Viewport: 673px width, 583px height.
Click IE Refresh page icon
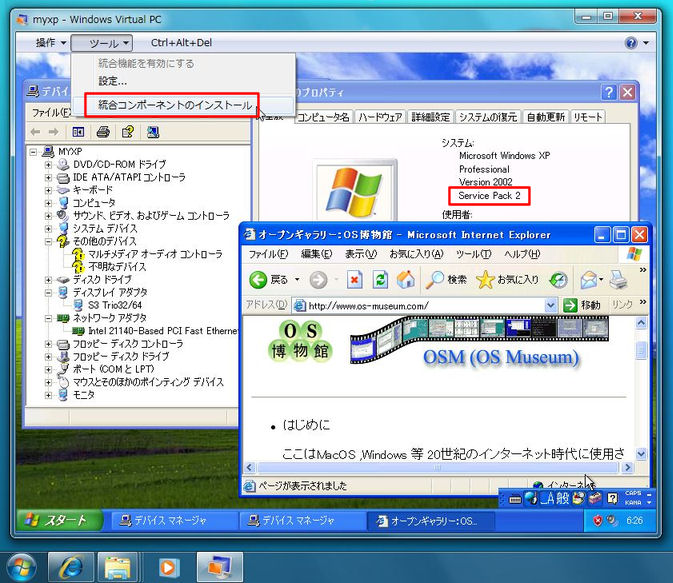(x=380, y=280)
